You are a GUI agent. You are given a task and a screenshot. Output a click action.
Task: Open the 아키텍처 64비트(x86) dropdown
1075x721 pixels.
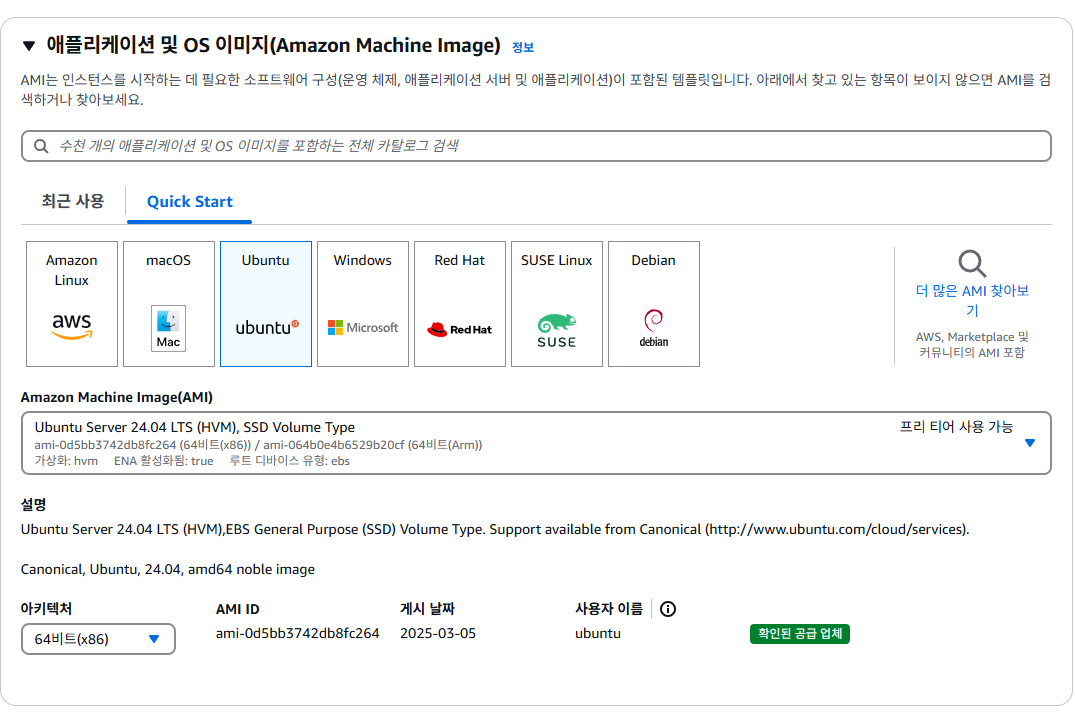tap(98, 639)
